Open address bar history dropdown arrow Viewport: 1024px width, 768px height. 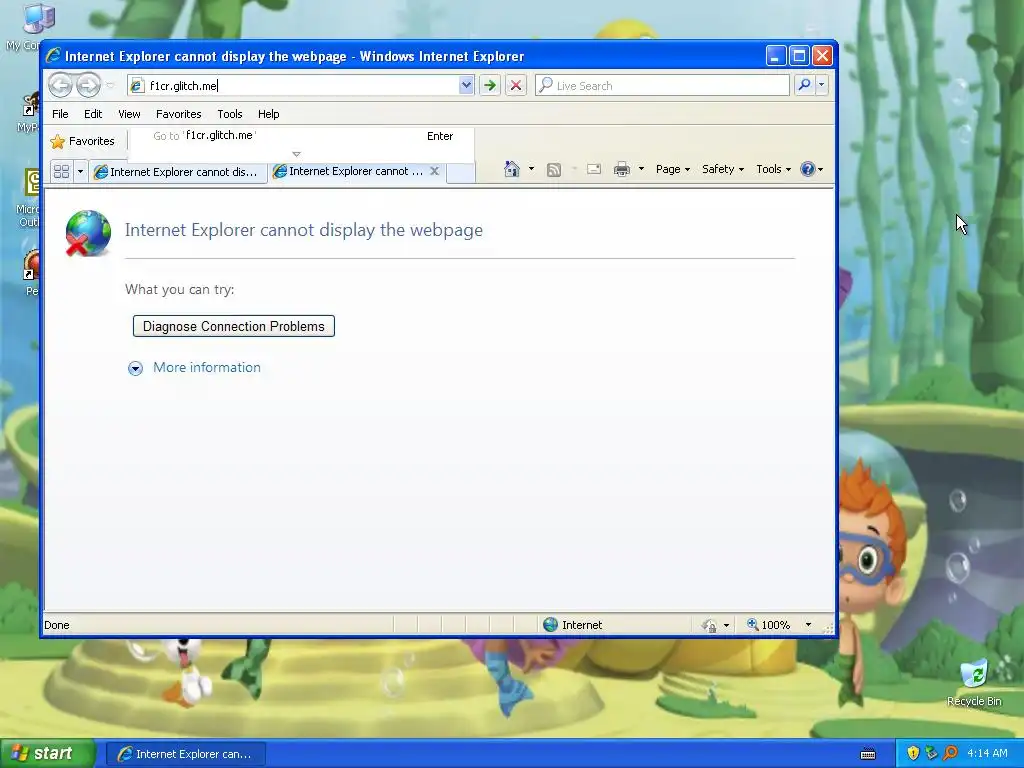click(x=466, y=86)
